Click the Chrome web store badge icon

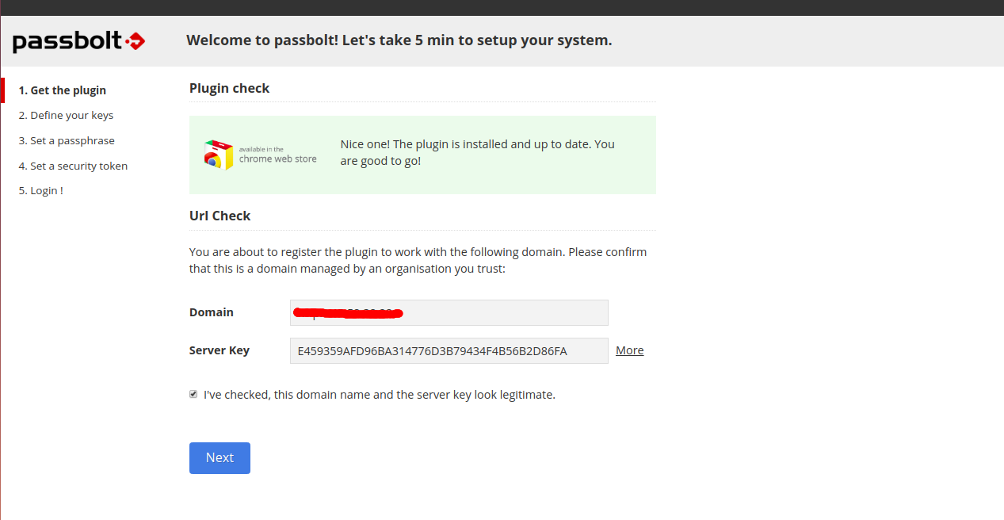coord(219,154)
